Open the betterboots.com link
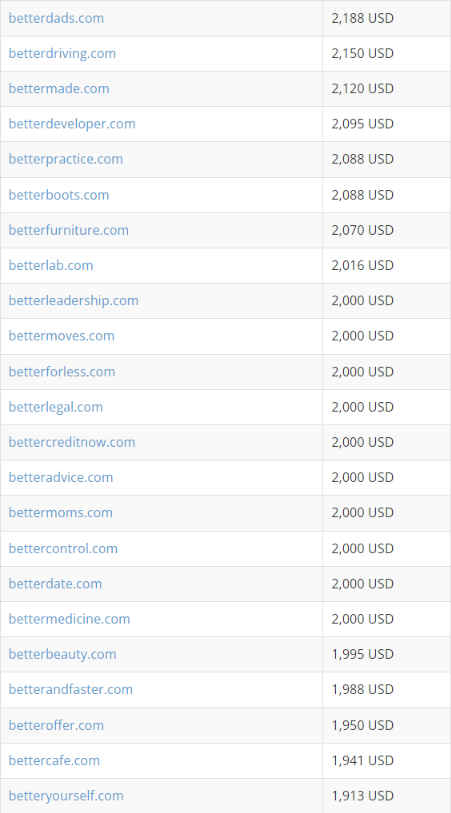This screenshot has width=451, height=813. point(59,195)
